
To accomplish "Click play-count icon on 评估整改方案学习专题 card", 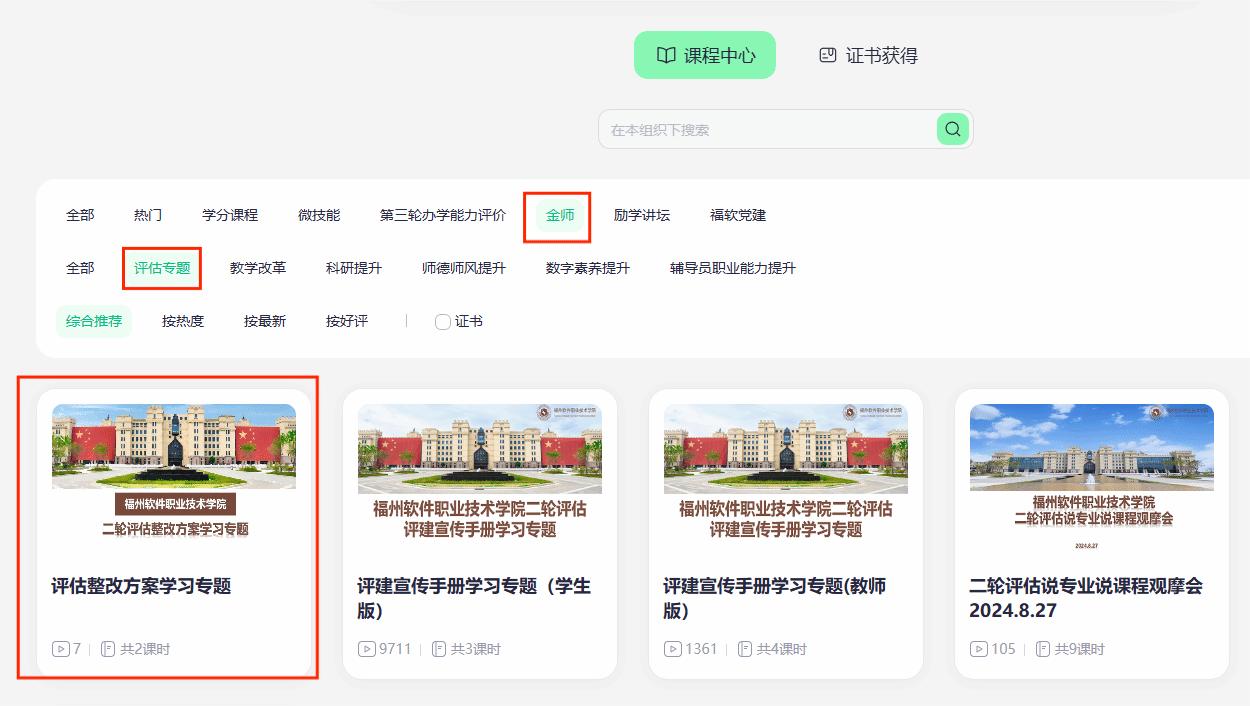I will pyautogui.click(x=60, y=649).
